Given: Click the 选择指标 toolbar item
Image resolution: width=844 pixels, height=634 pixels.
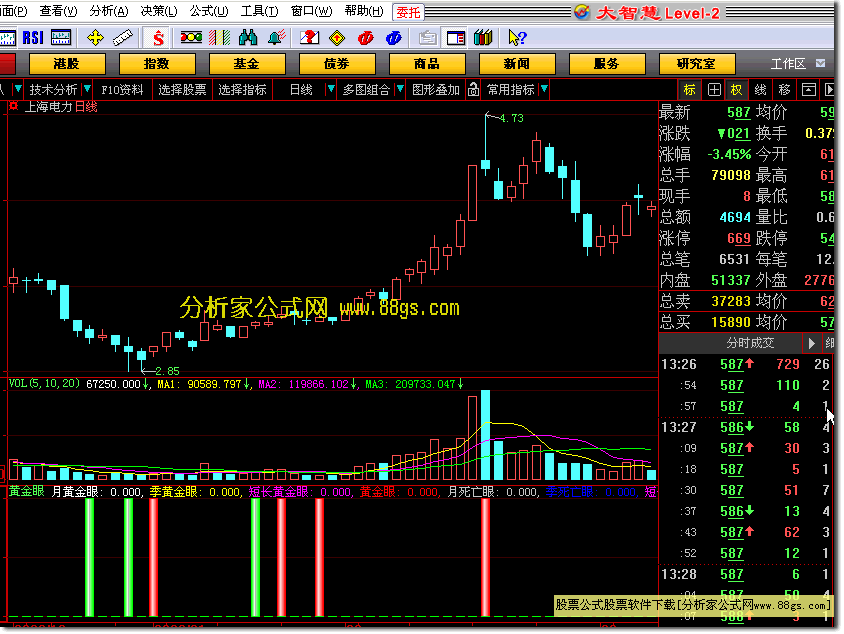Looking at the screenshot, I should 242,89.
